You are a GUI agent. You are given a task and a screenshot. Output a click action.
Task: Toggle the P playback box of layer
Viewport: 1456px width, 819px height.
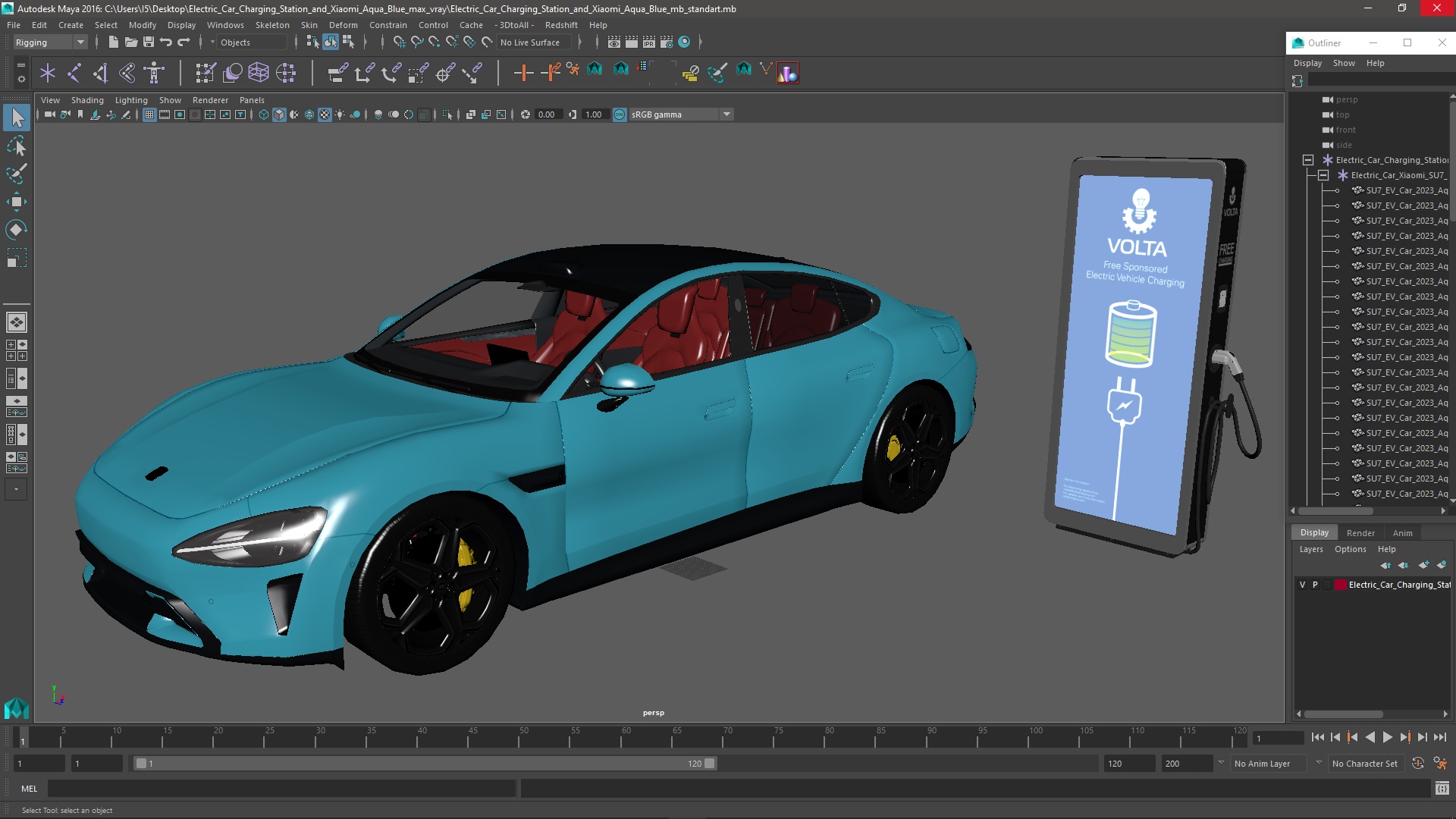tap(1315, 585)
